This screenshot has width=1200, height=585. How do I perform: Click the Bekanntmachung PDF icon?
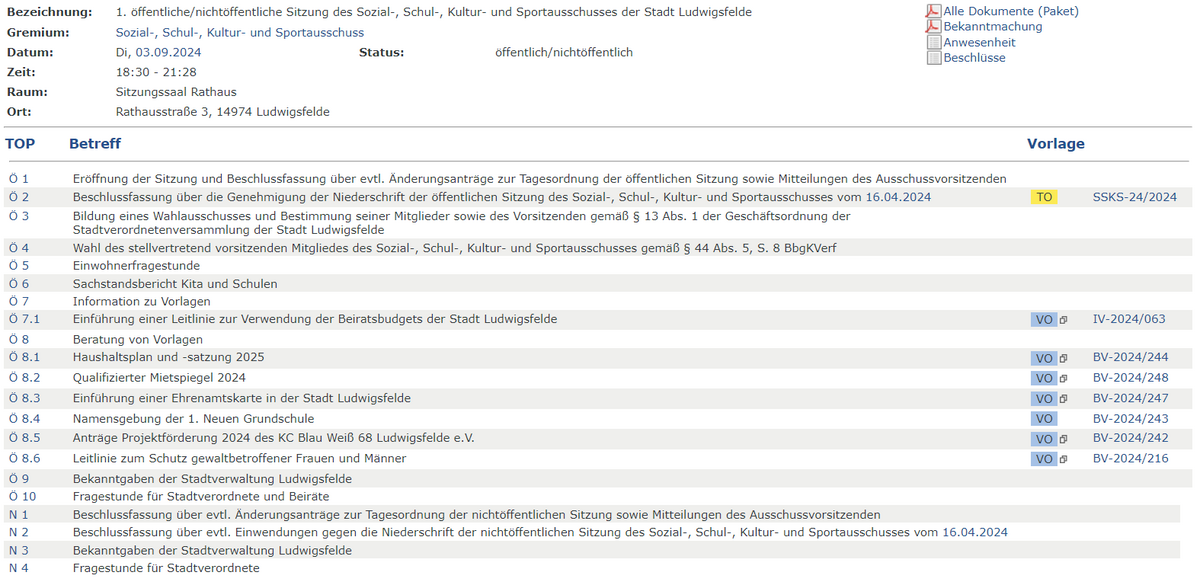pyautogui.click(x=934, y=27)
